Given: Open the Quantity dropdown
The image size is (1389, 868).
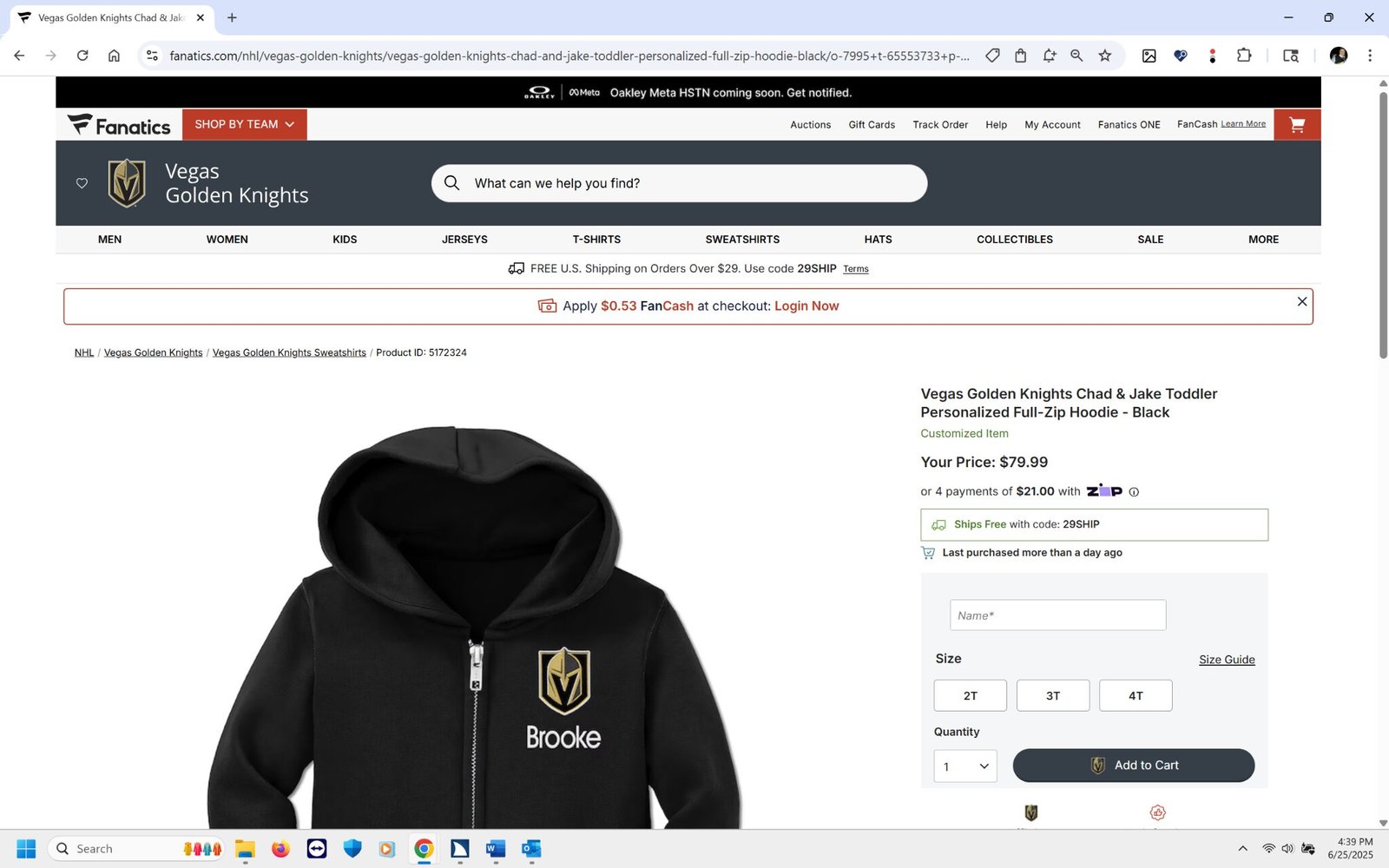Looking at the screenshot, I should pos(965,766).
